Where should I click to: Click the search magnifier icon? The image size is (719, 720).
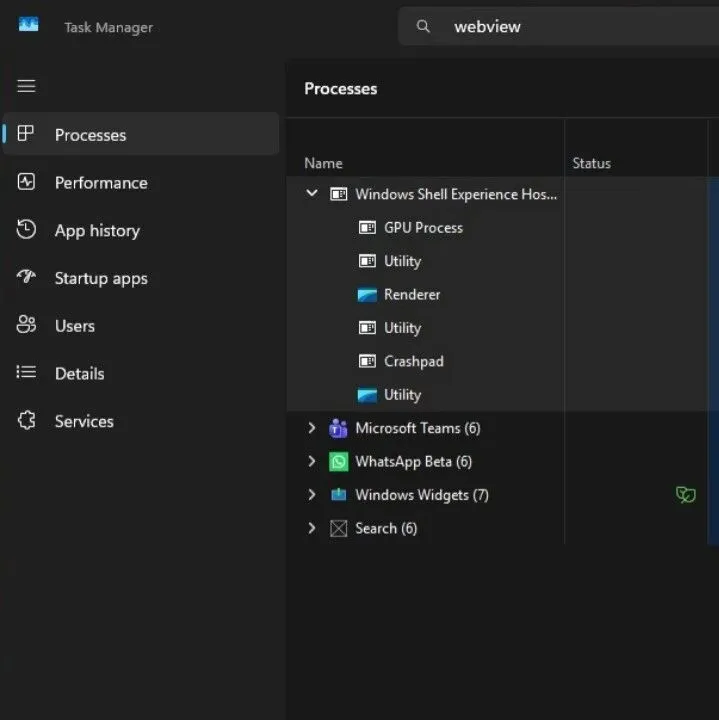click(423, 27)
